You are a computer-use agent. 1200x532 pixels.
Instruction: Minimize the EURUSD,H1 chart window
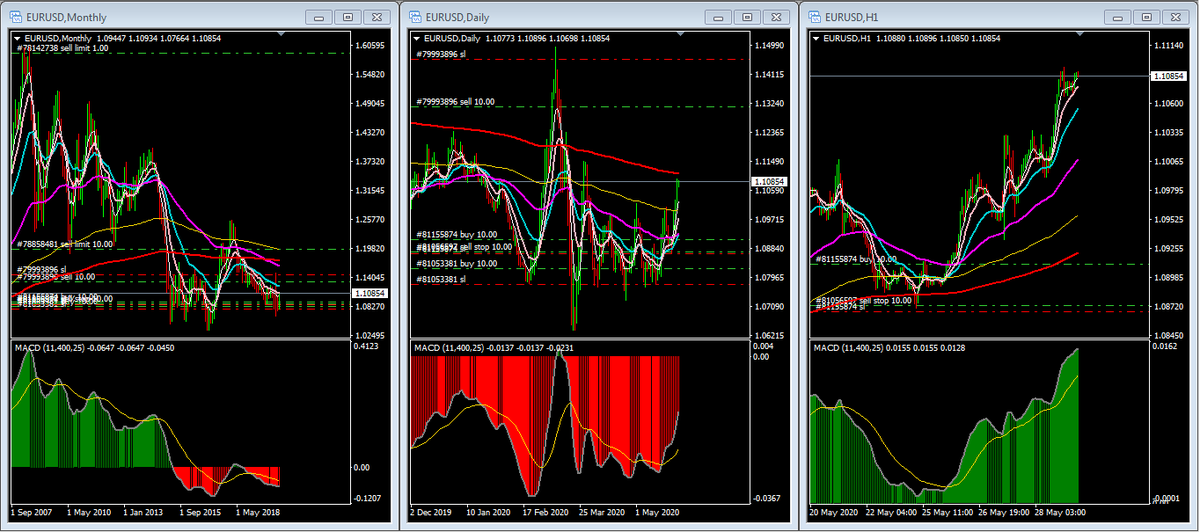1120,17
